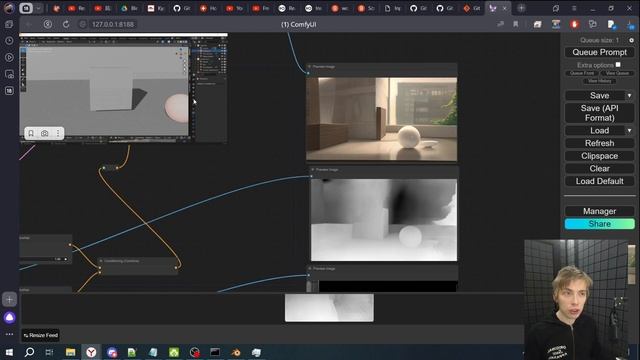Click the bookmark page icon in address bar
The height and width of the screenshot is (360, 640).
[x=516, y=24]
